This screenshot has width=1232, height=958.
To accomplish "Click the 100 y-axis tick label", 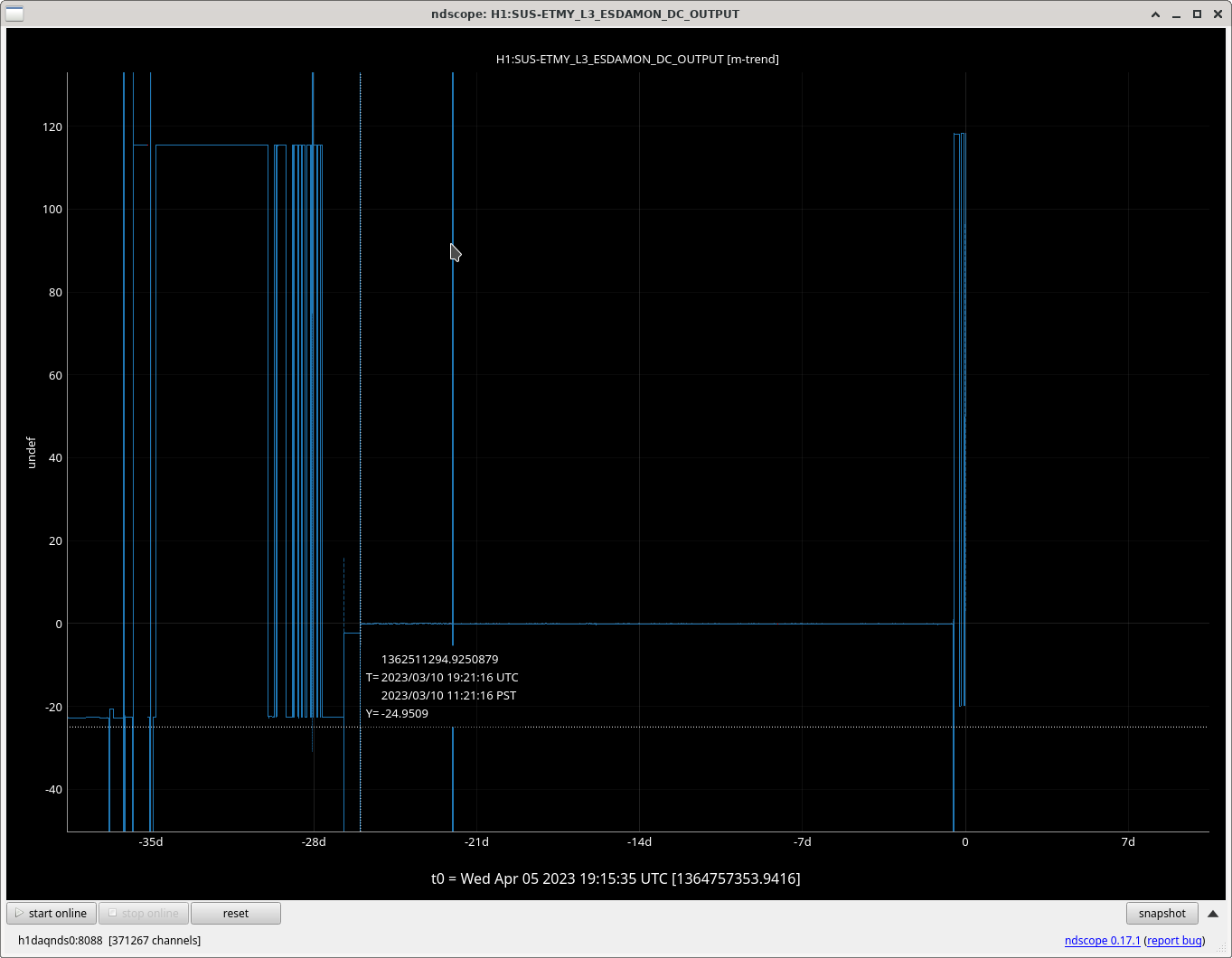I will (x=52, y=209).
